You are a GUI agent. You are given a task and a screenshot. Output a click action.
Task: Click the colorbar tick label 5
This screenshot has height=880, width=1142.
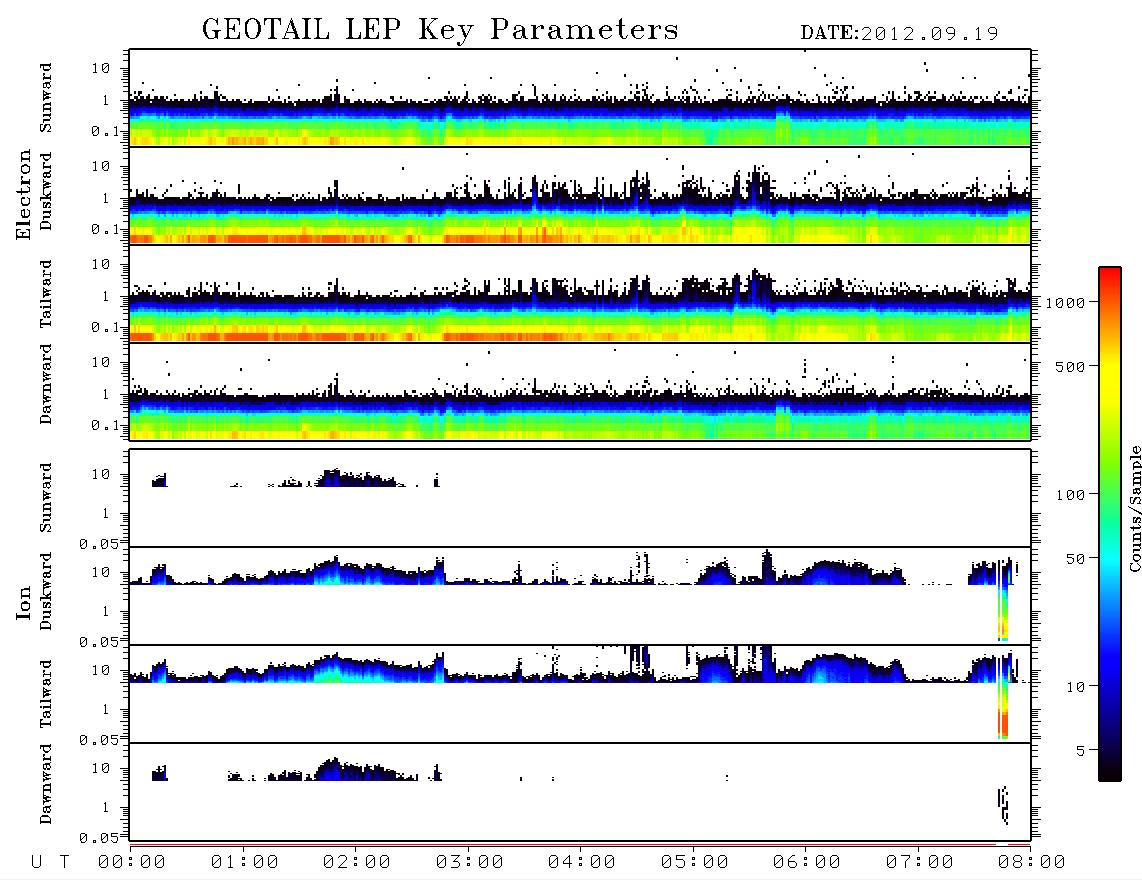pos(1080,751)
